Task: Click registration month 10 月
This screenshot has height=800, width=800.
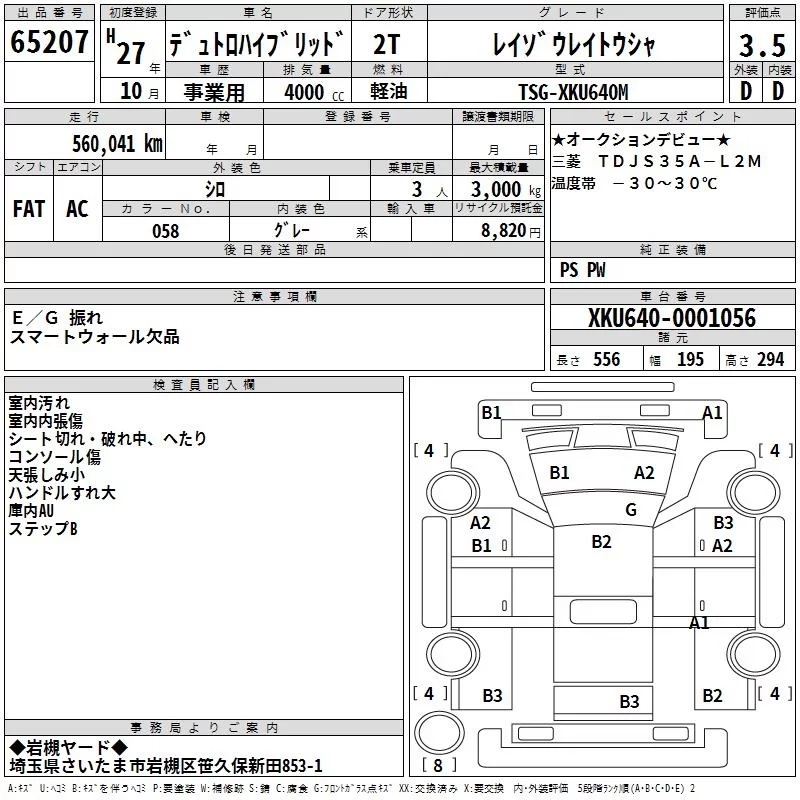Action: click(x=140, y=91)
